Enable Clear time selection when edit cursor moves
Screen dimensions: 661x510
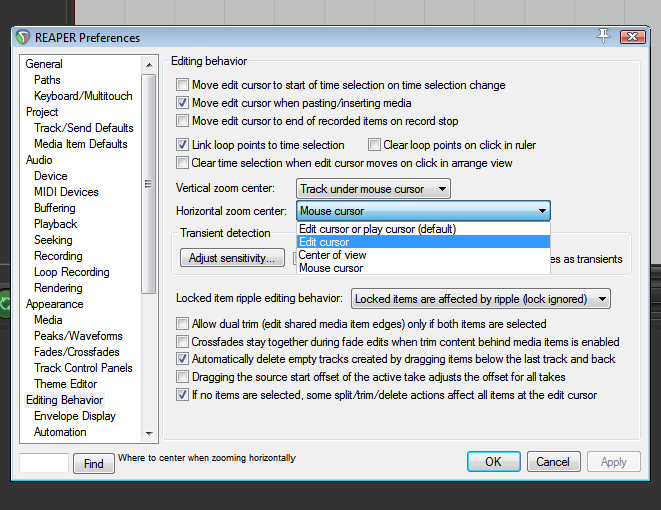coord(182,163)
